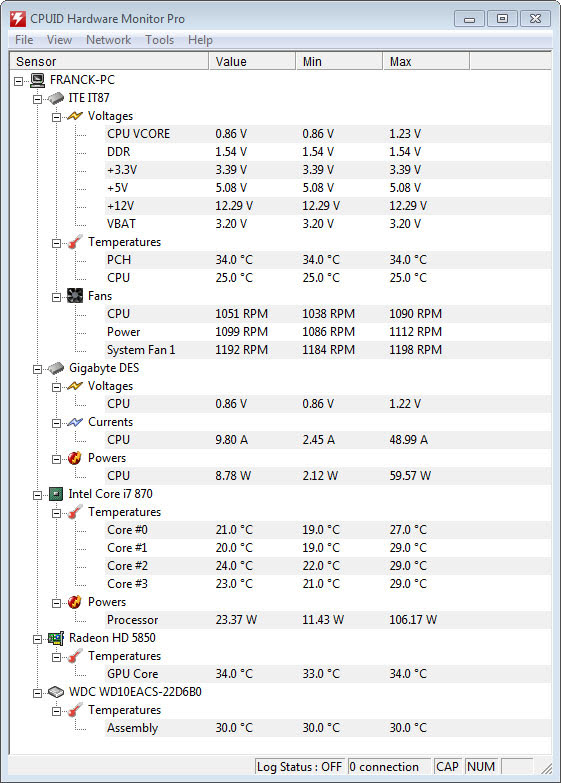This screenshot has height=783, width=561.
Task: Click the Temperatures thermometer icon under ITE IT87
Action: coord(75,242)
